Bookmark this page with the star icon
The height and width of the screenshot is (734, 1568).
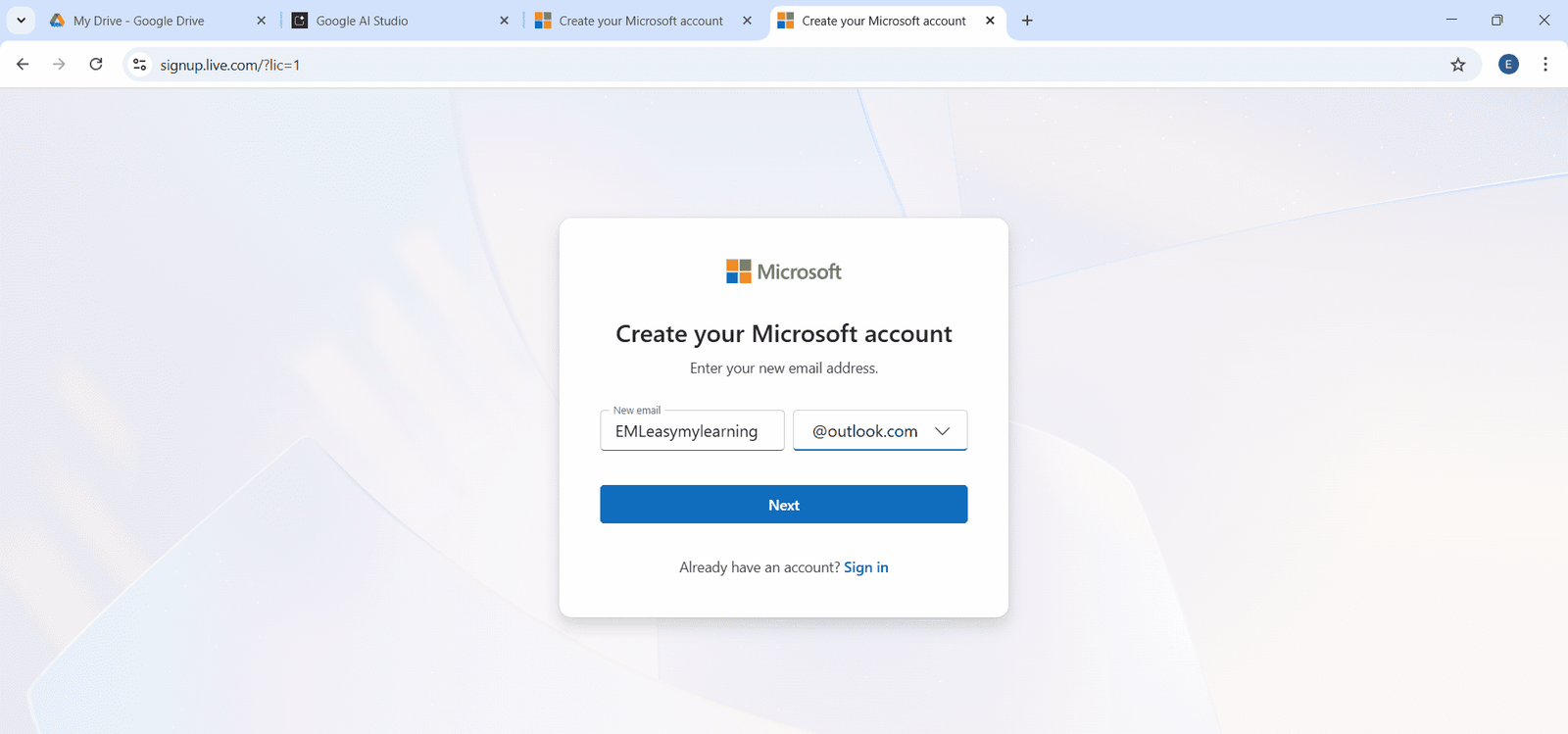tap(1458, 65)
